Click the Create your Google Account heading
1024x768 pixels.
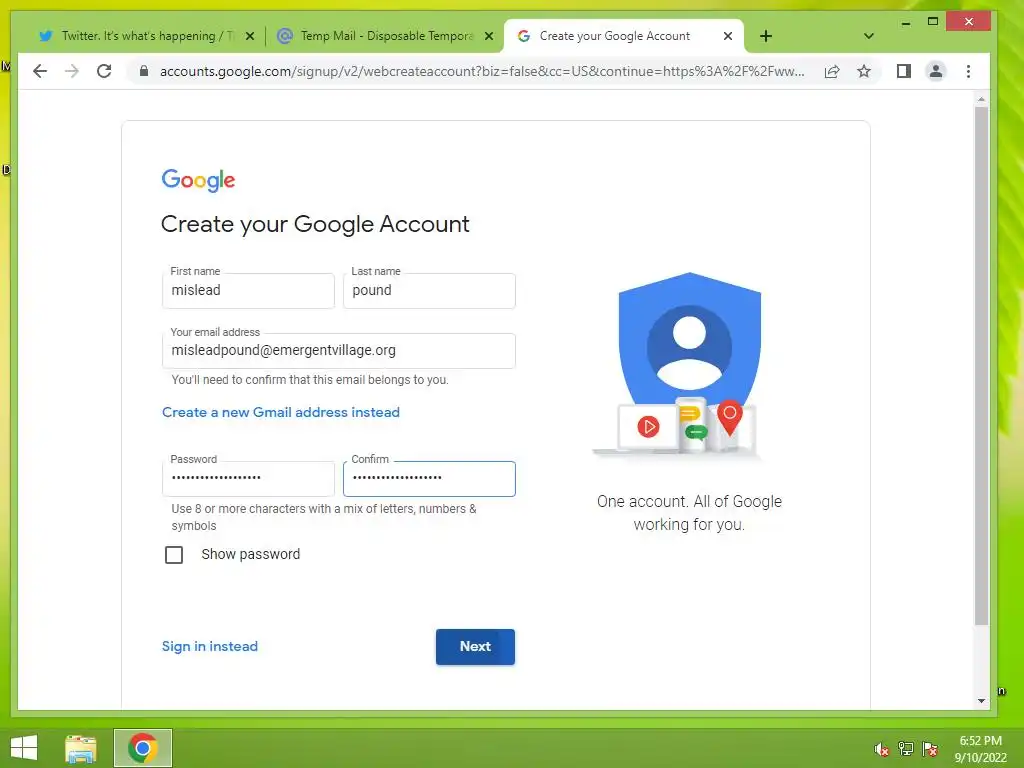[315, 224]
